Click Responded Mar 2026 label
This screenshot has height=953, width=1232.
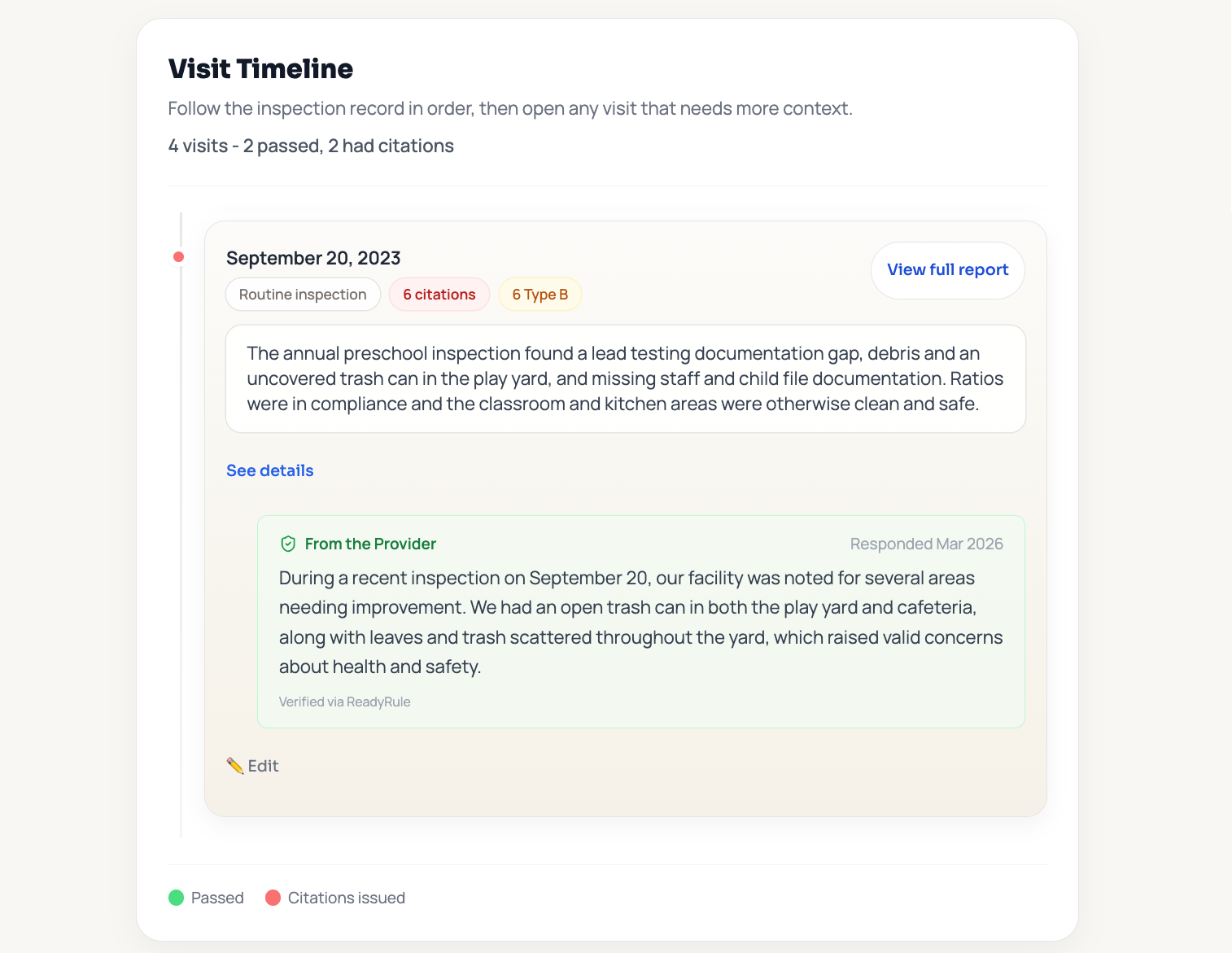click(927, 543)
